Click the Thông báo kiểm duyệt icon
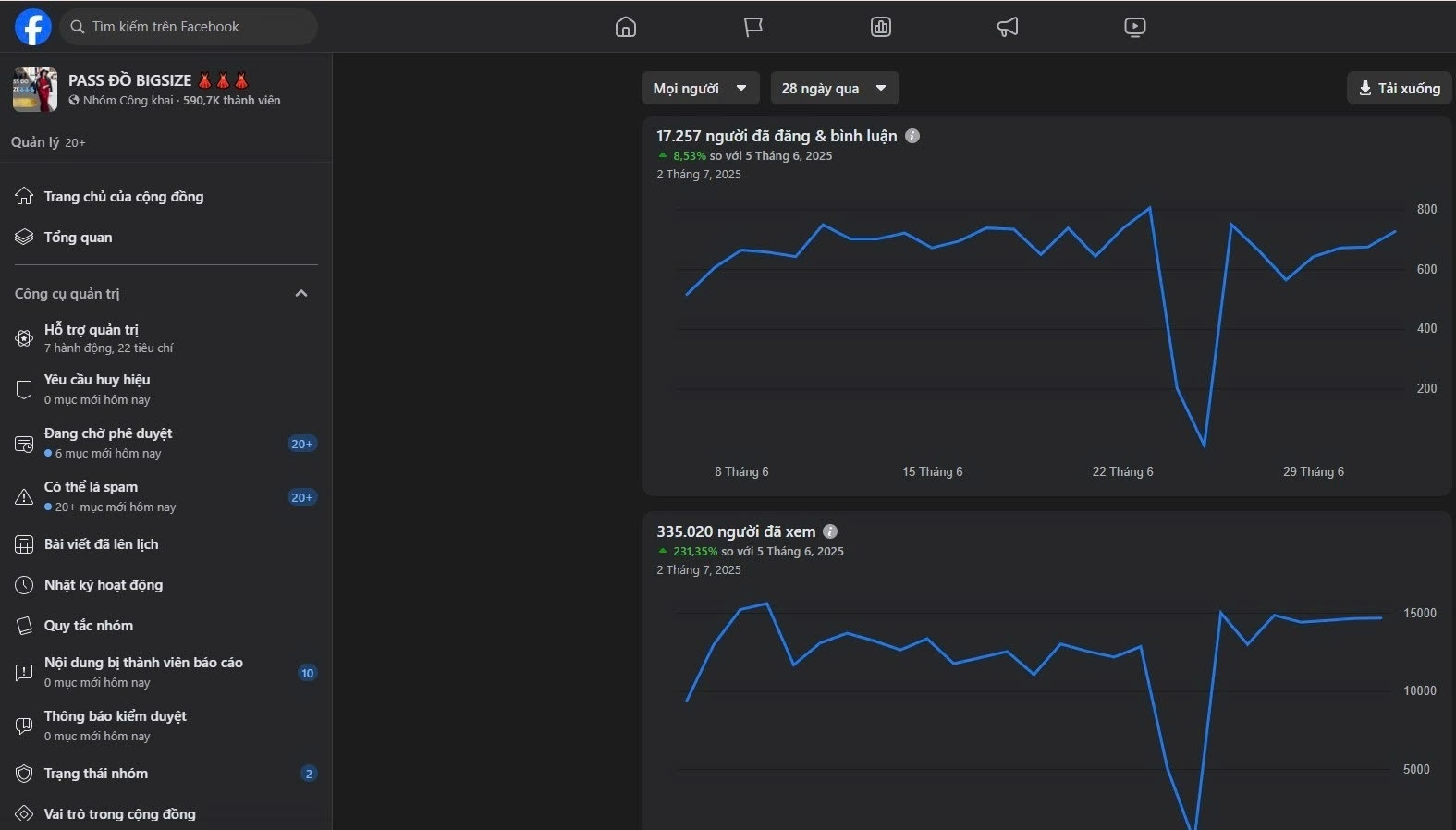The height and width of the screenshot is (830, 1456). [24, 726]
